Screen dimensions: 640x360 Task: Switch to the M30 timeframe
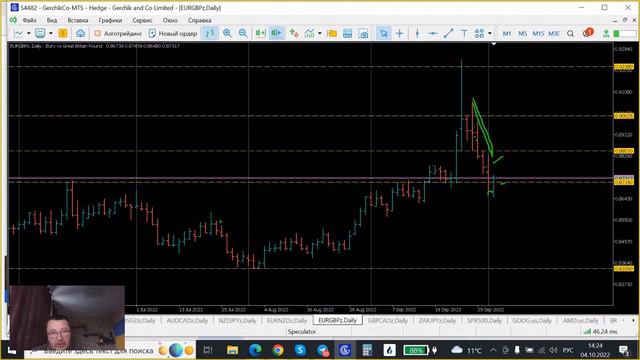tap(553, 33)
